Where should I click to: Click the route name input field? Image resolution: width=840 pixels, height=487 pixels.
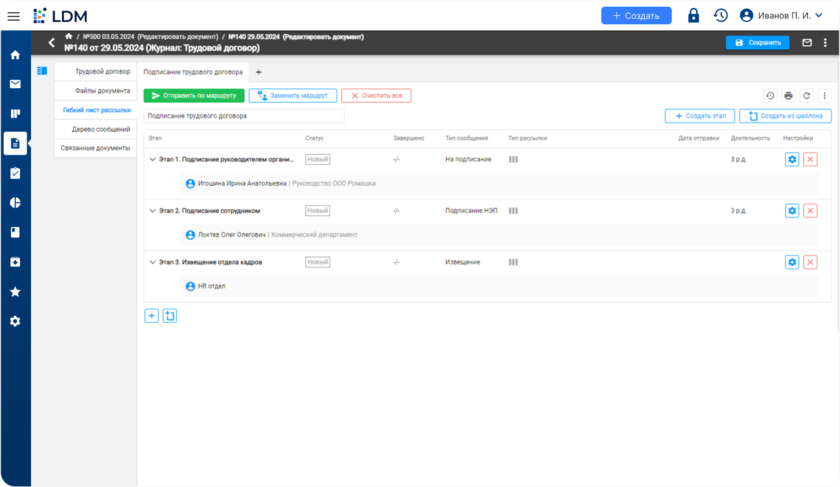point(244,116)
